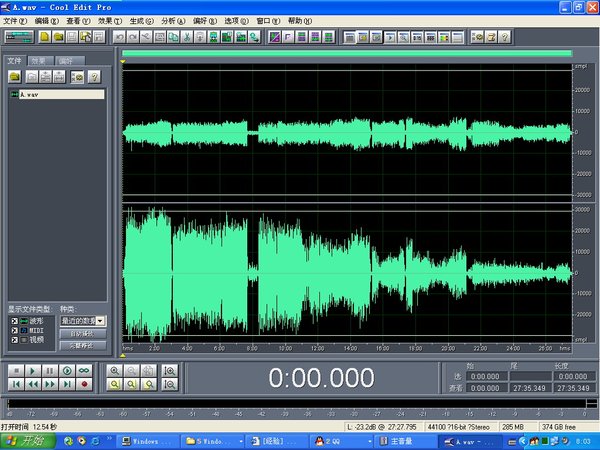Switch to the 效果 tab in left panel

click(39, 61)
